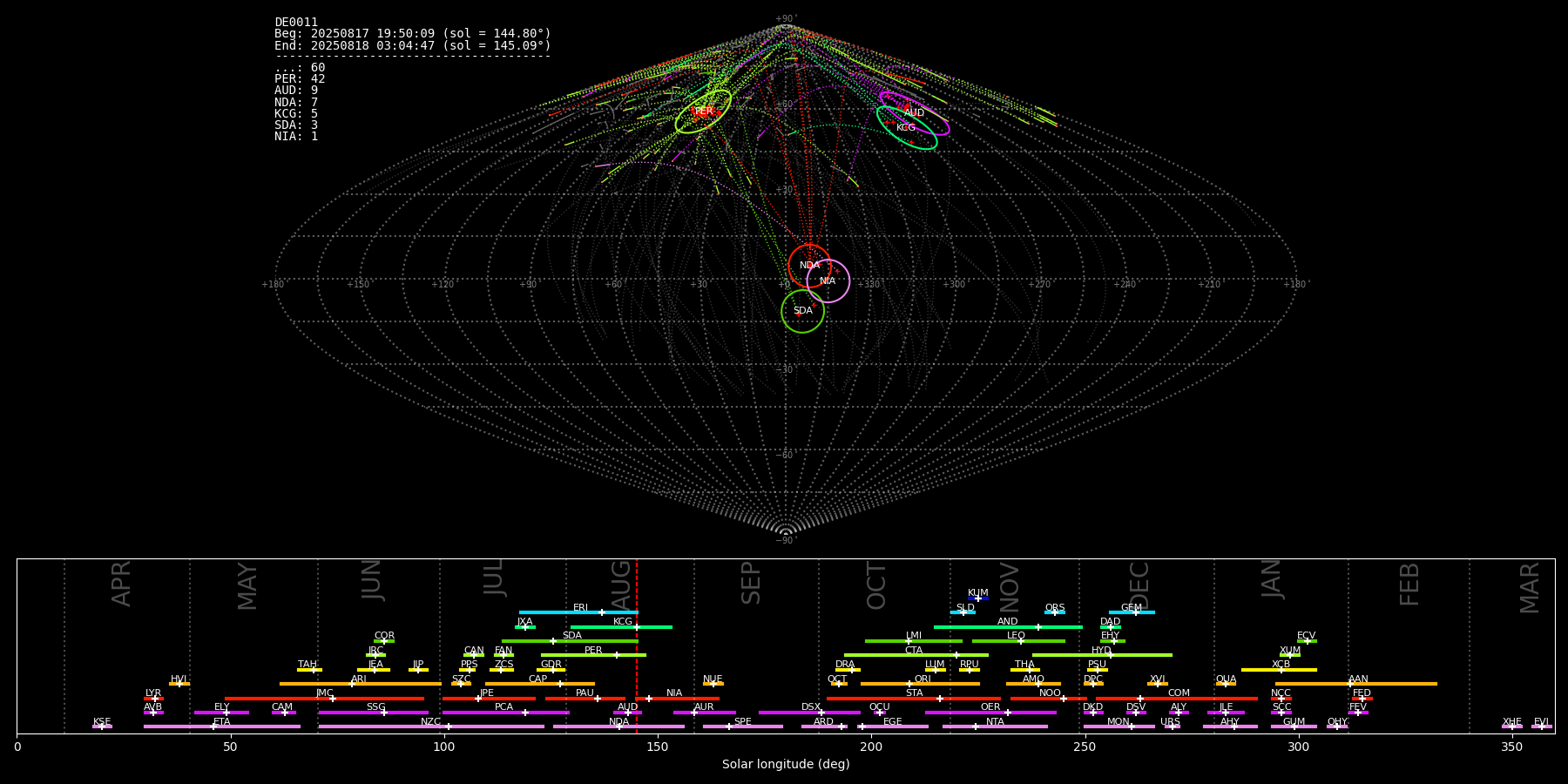Viewport: 1568px width, 784px height.
Task: Select the SDA shower bar in timeline
Action: pyautogui.click(x=570, y=641)
